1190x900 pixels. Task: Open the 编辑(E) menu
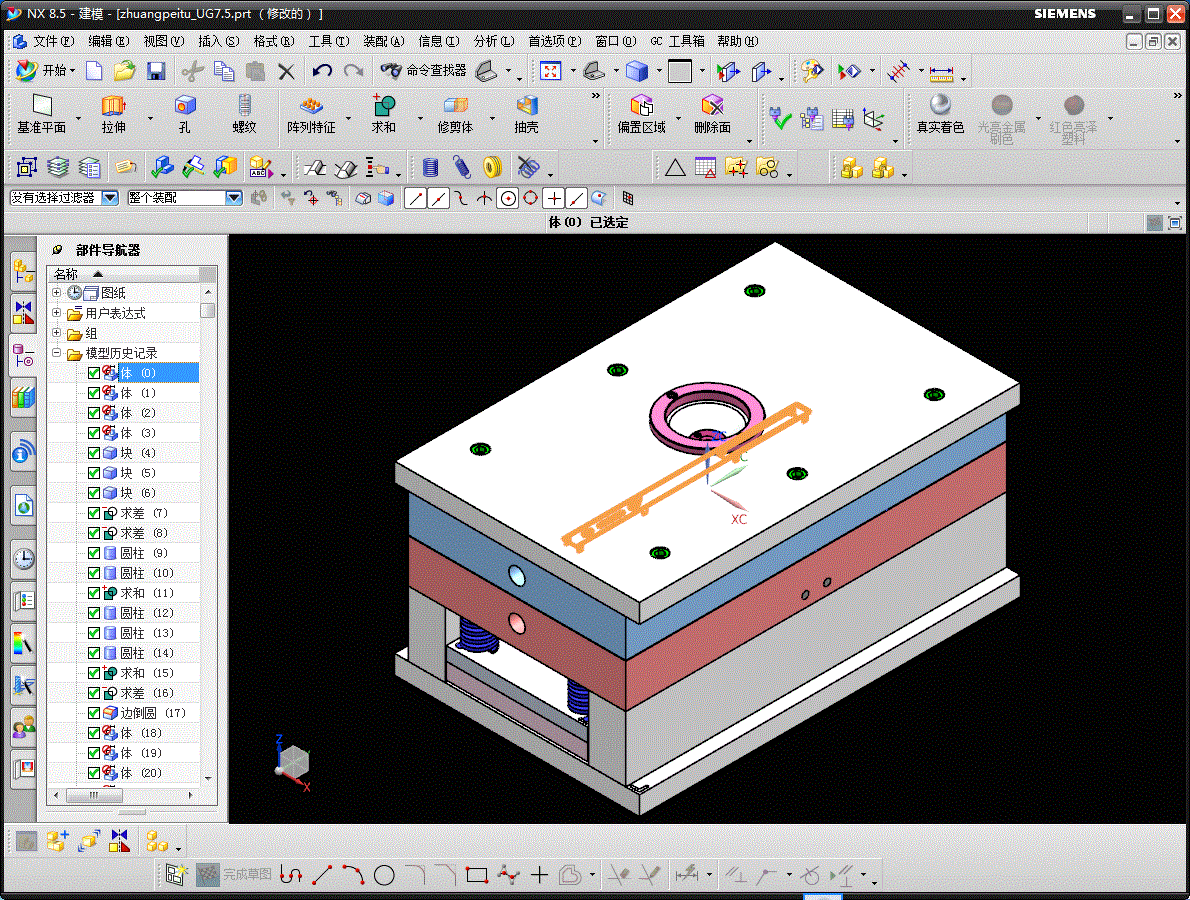click(x=109, y=41)
